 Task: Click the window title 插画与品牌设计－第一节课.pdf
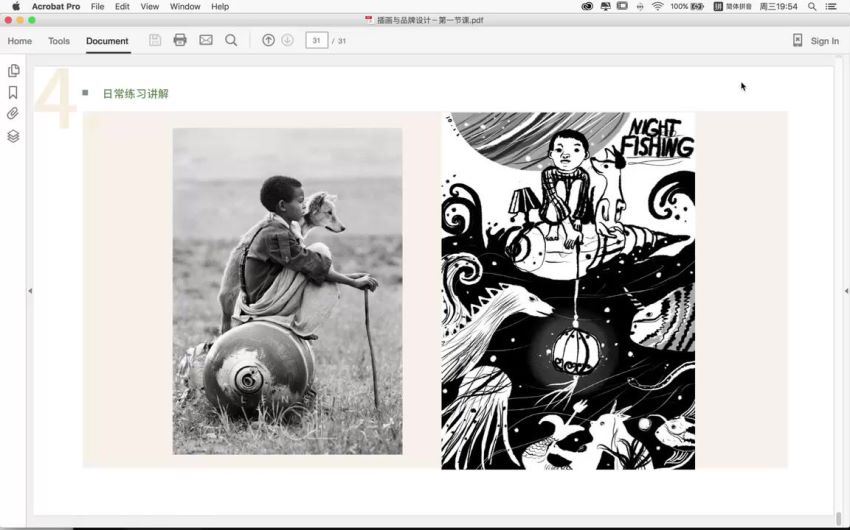point(430,20)
